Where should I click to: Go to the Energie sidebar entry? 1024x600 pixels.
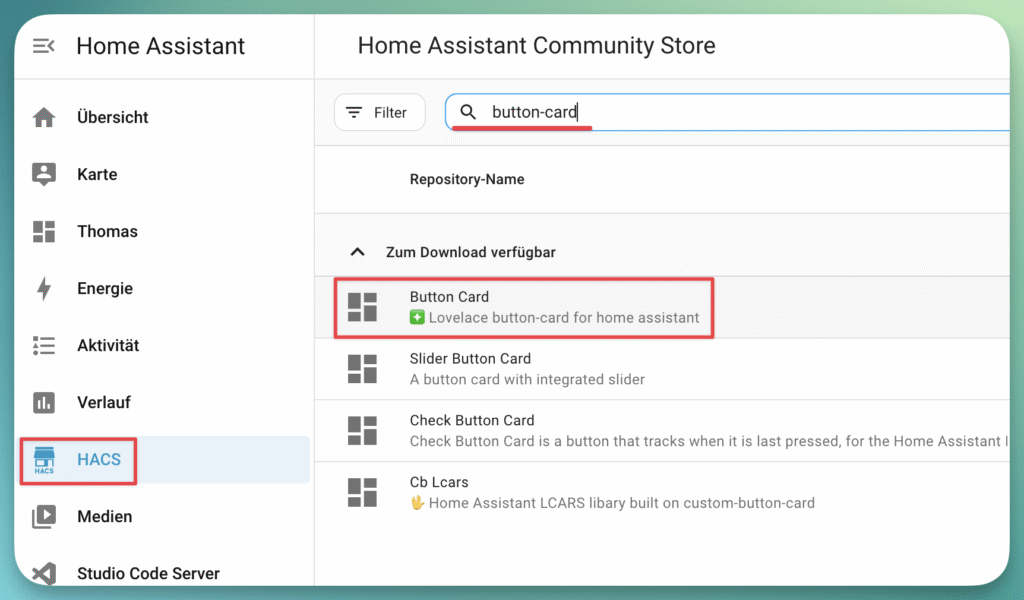[x=105, y=289]
